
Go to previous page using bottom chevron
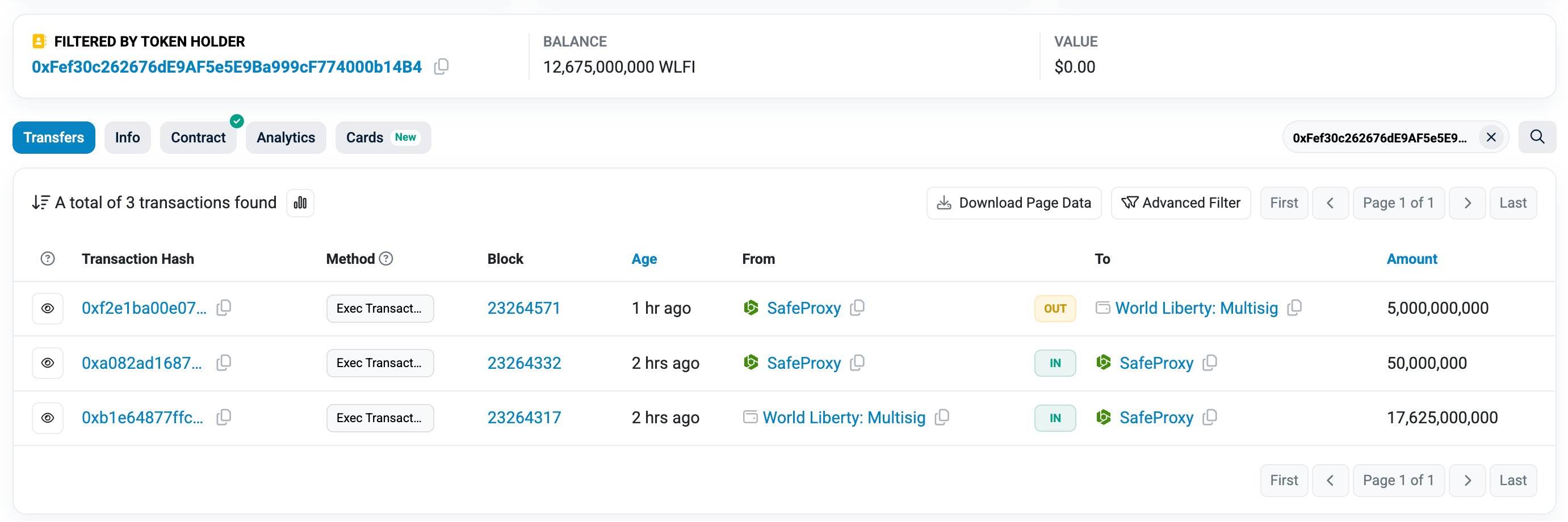pos(1330,480)
